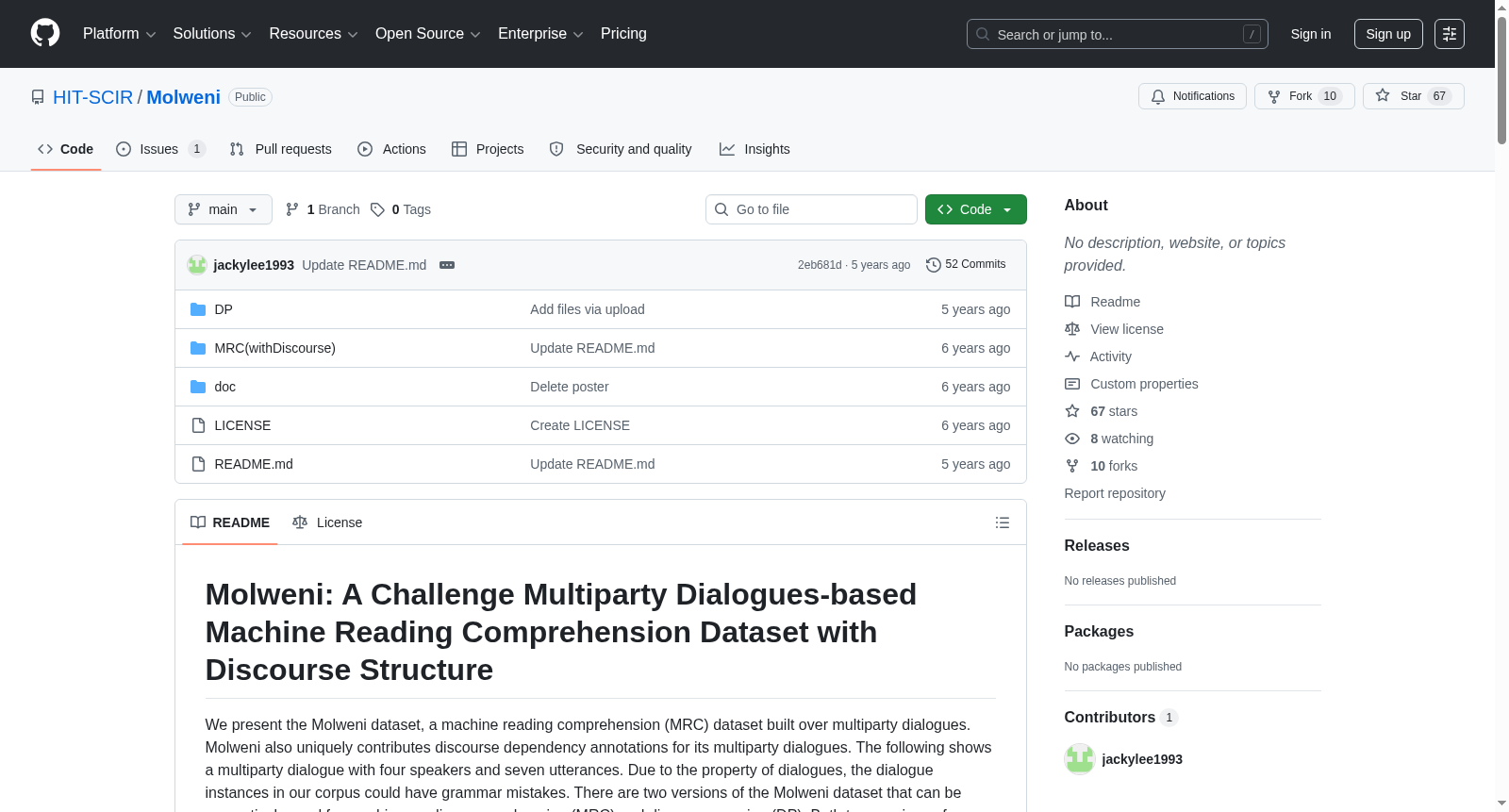The height and width of the screenshot is (812, 1509).
Task: Click the MRC(withDiscourse) folder icon
Action: pyautogui.click(x=198, y=348)
